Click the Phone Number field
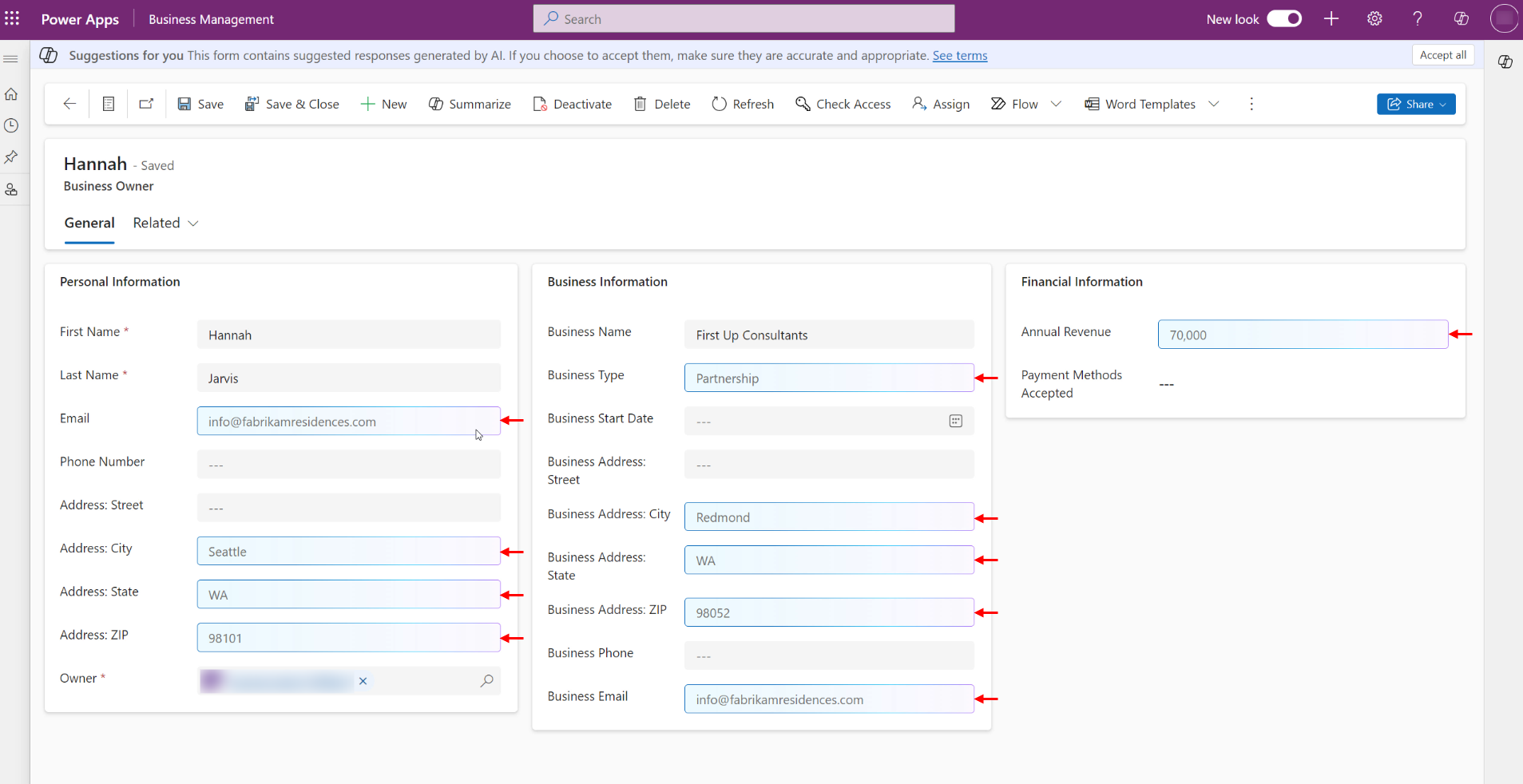Viewport: 1523px width, 784px height. coord(349,464)
